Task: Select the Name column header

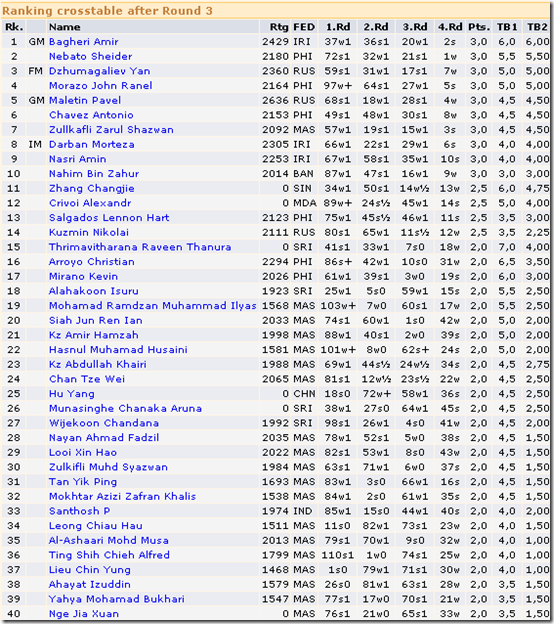Action: [64, 27]
